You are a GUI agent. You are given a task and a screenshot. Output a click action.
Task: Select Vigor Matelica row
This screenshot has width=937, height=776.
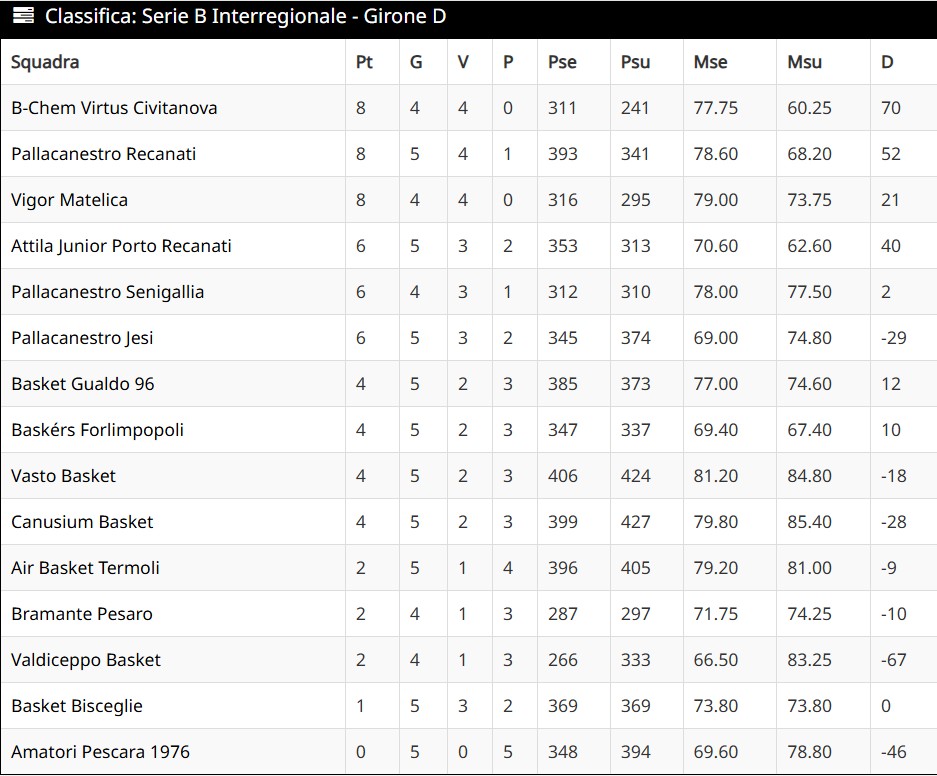pyautogui.click(x=70, y=200)
